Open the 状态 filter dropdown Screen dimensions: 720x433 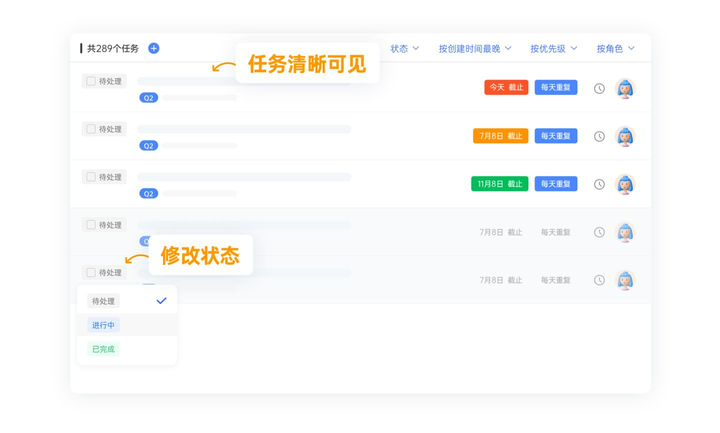click(x=405, y=48)
